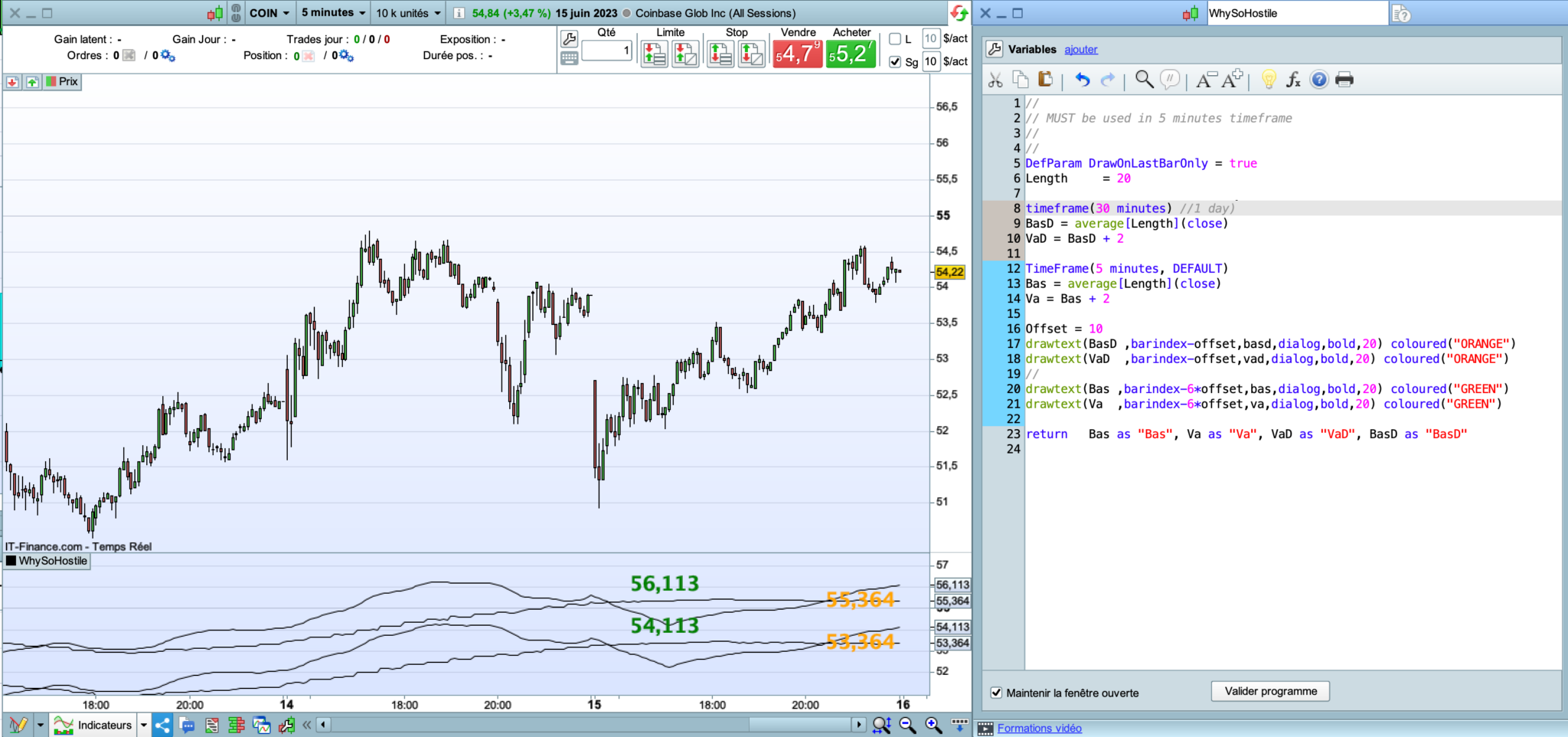Enable the L checkbox
Image resolution: width=1568 pixels, height=737 pixels.
(895, 39)
